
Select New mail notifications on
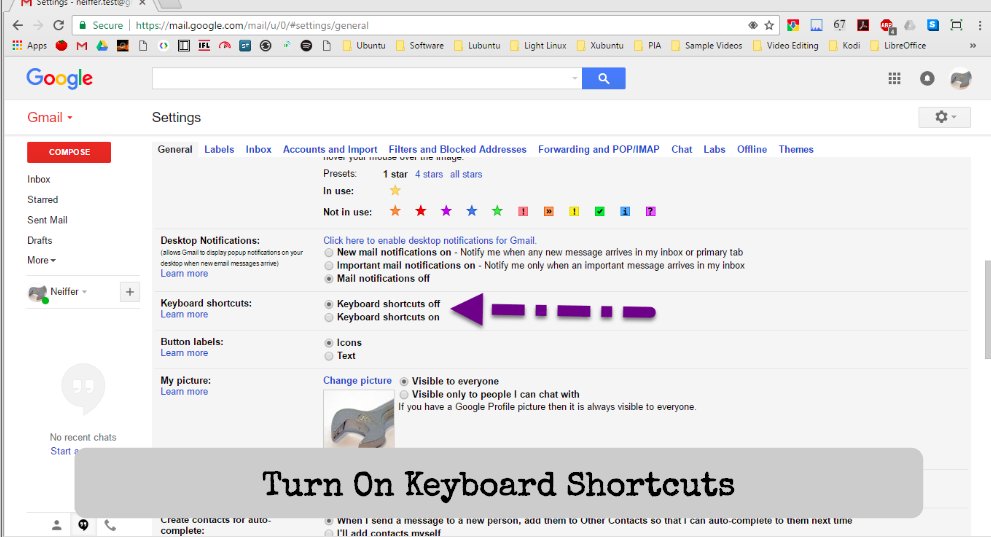[x=329, y=252]
